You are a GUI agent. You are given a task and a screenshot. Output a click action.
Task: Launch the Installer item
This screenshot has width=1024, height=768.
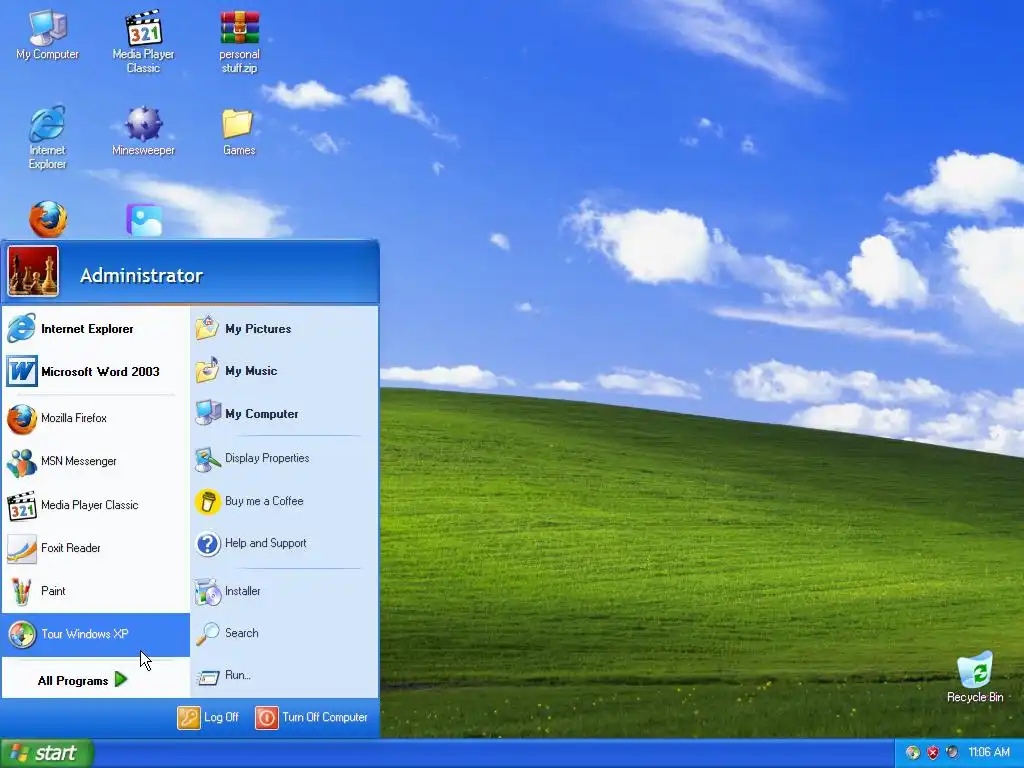285,591
